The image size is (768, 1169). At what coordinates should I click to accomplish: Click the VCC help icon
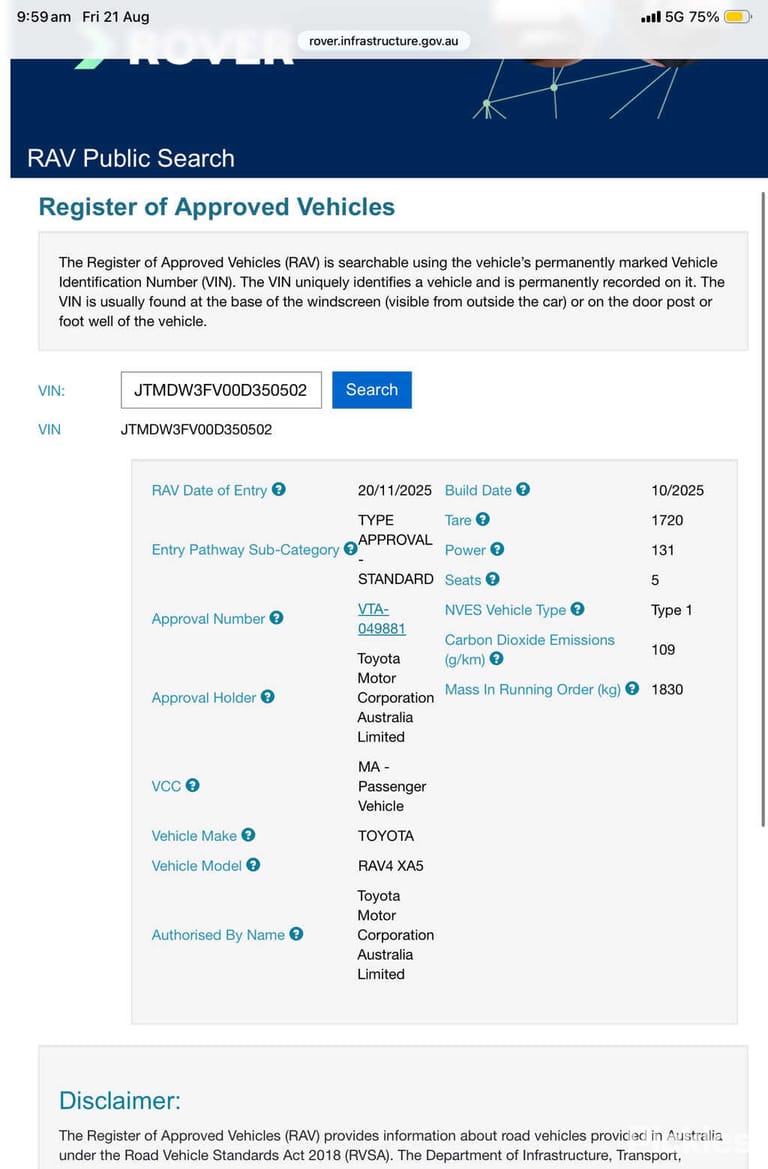[x=192, y=785]
